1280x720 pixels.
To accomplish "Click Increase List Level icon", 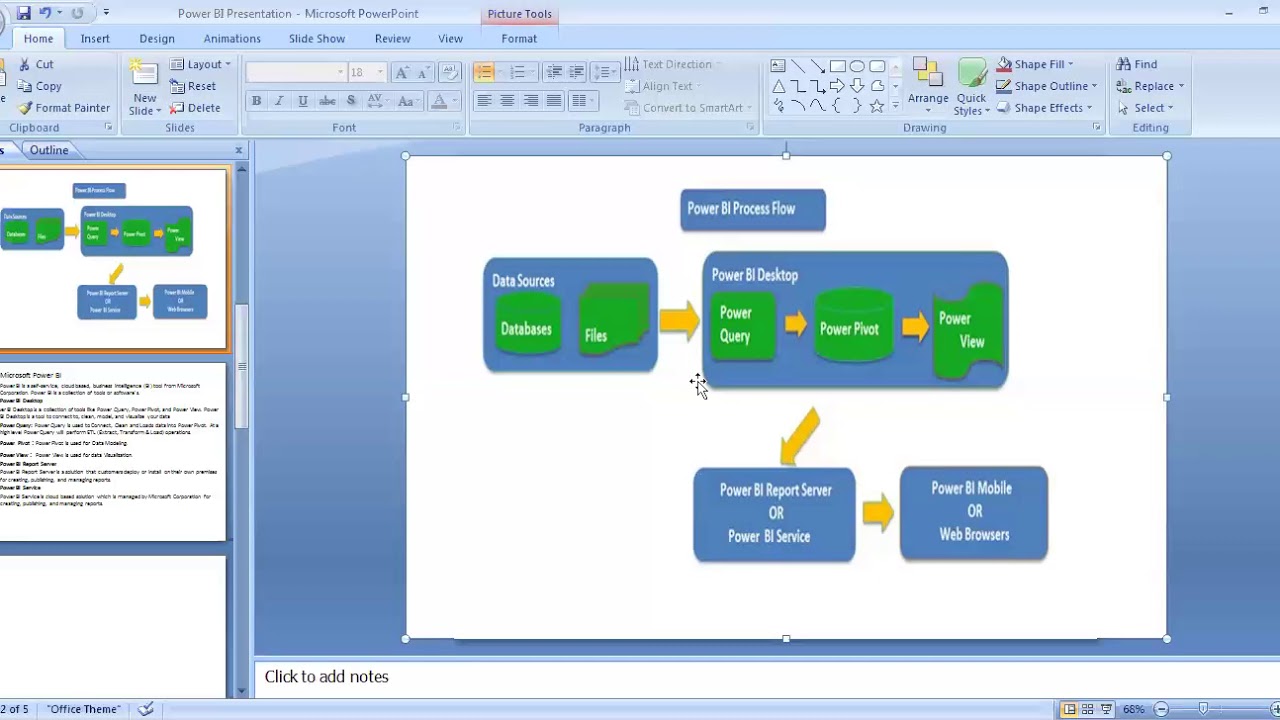I will point(577,72).
